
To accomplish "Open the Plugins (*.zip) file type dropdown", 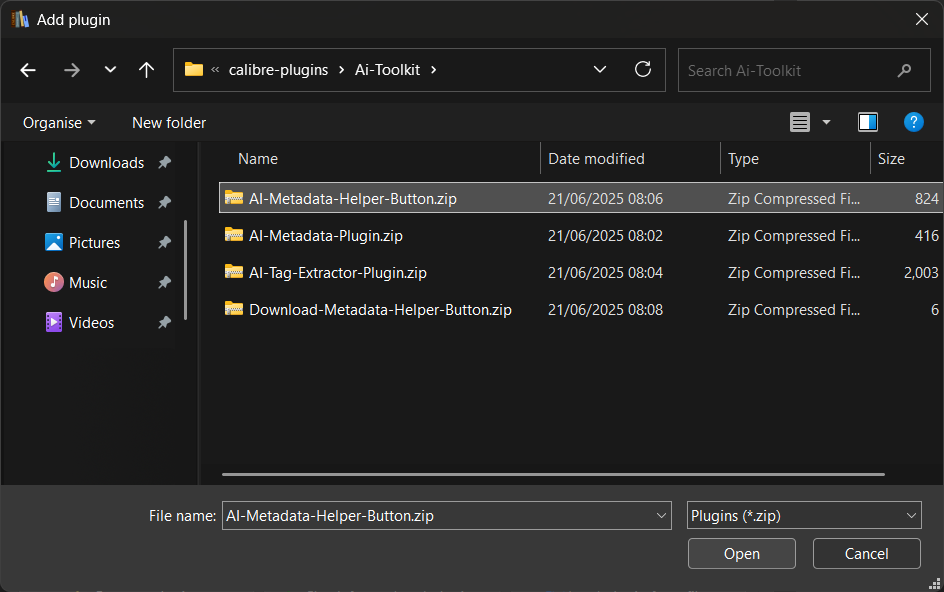I will pos(804,516).
